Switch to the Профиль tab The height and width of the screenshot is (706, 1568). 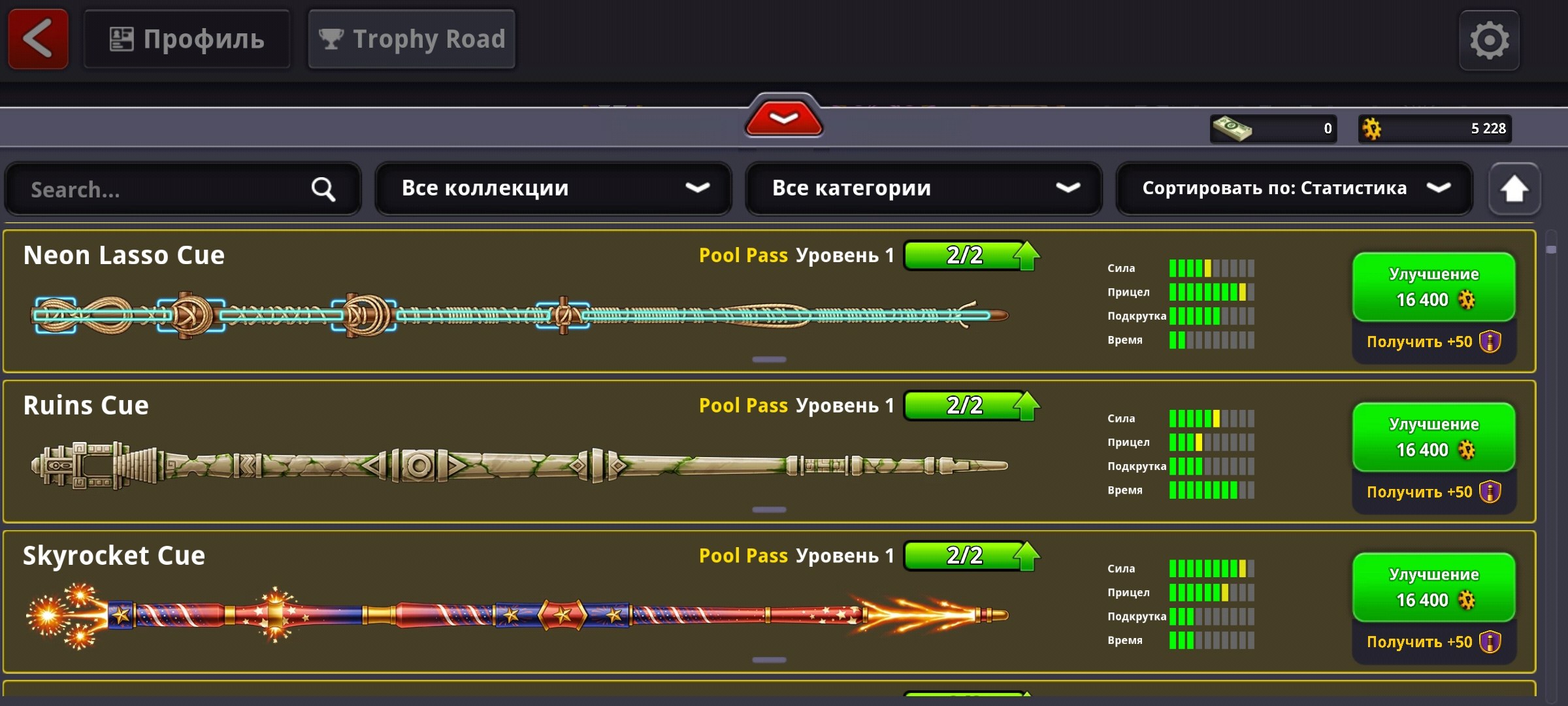[x=187, y=39]
